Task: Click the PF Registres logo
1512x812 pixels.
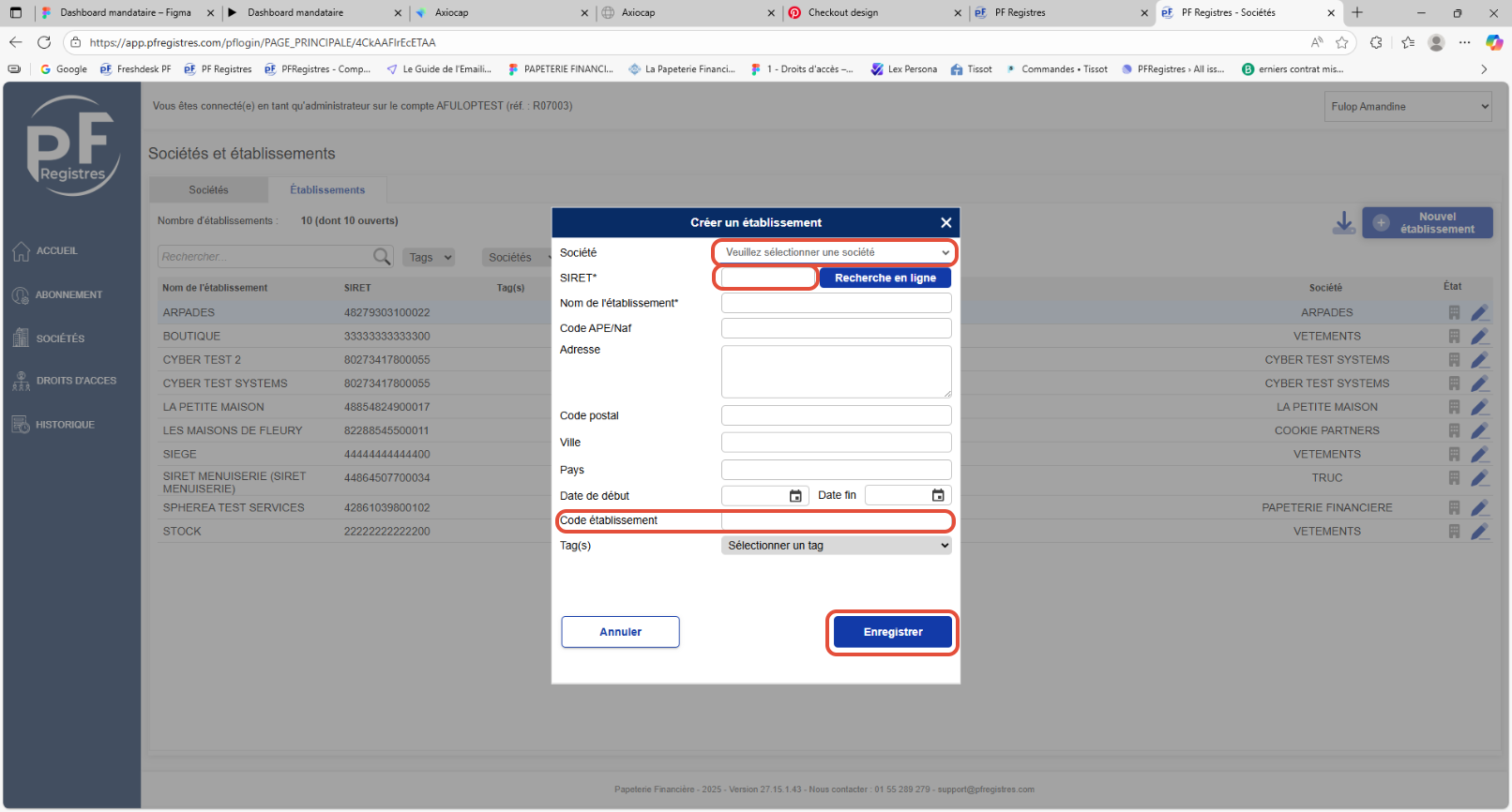Action: pyautogui.click(x=72, y=146)
